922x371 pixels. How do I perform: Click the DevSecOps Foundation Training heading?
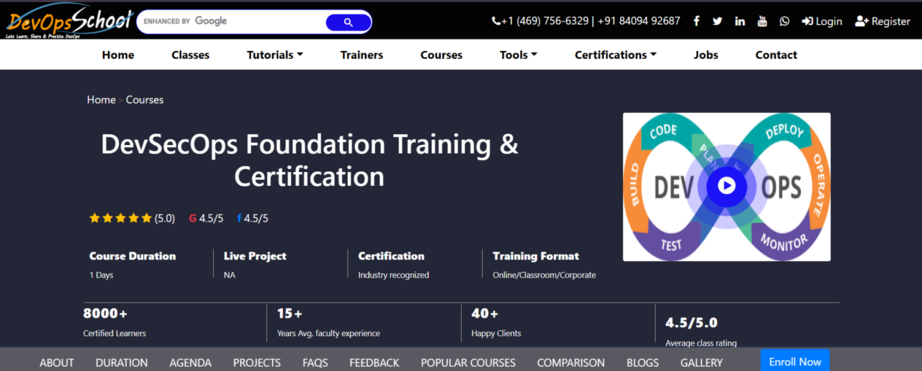pos(309,161)
